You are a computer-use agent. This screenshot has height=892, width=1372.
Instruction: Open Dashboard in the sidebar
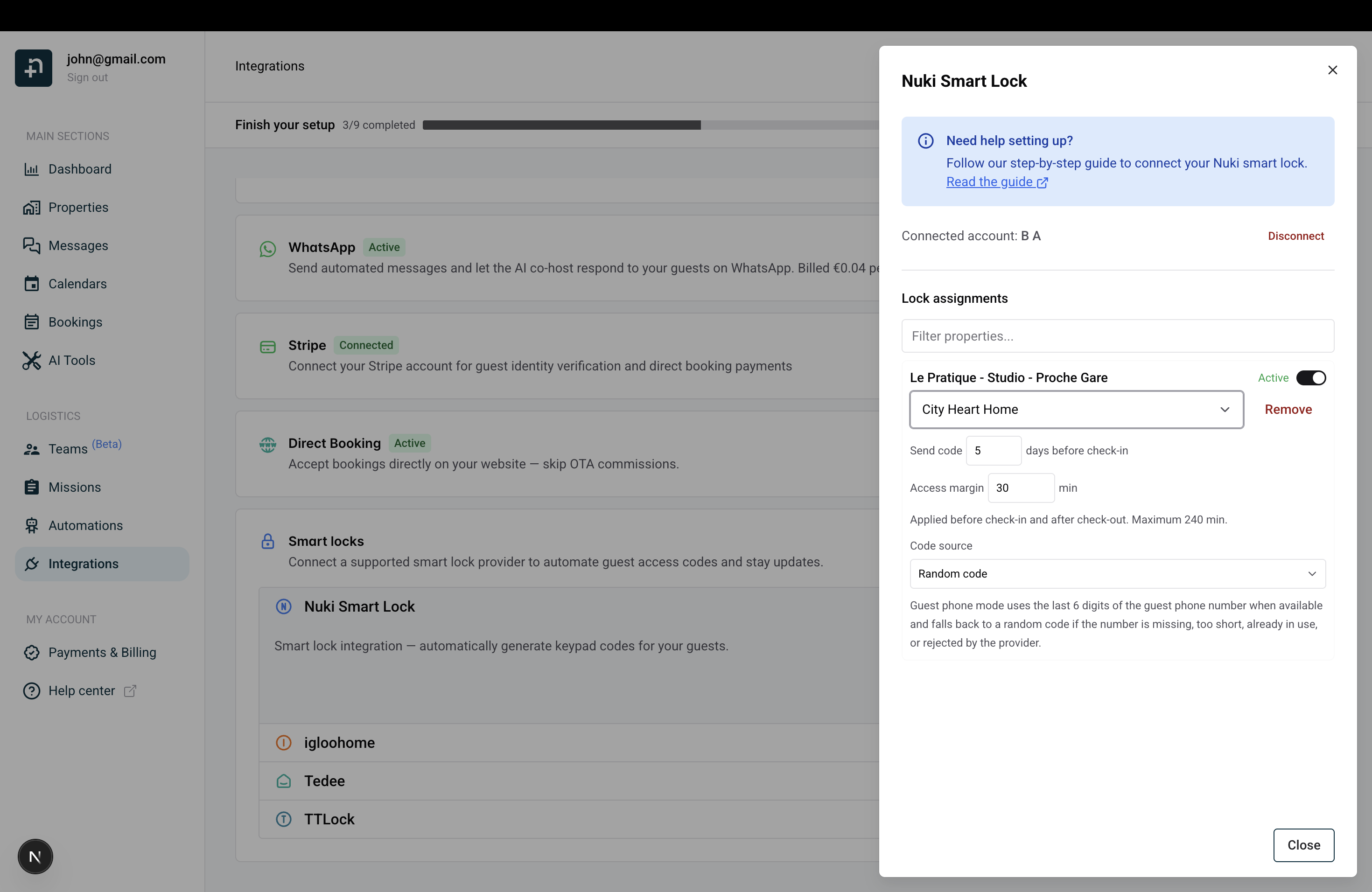(102, 169)
